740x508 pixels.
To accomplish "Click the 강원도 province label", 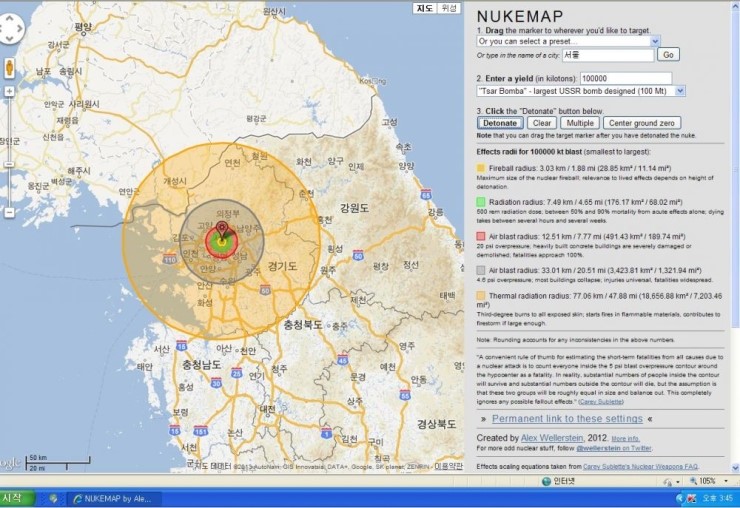I will (x=354, y=208).
